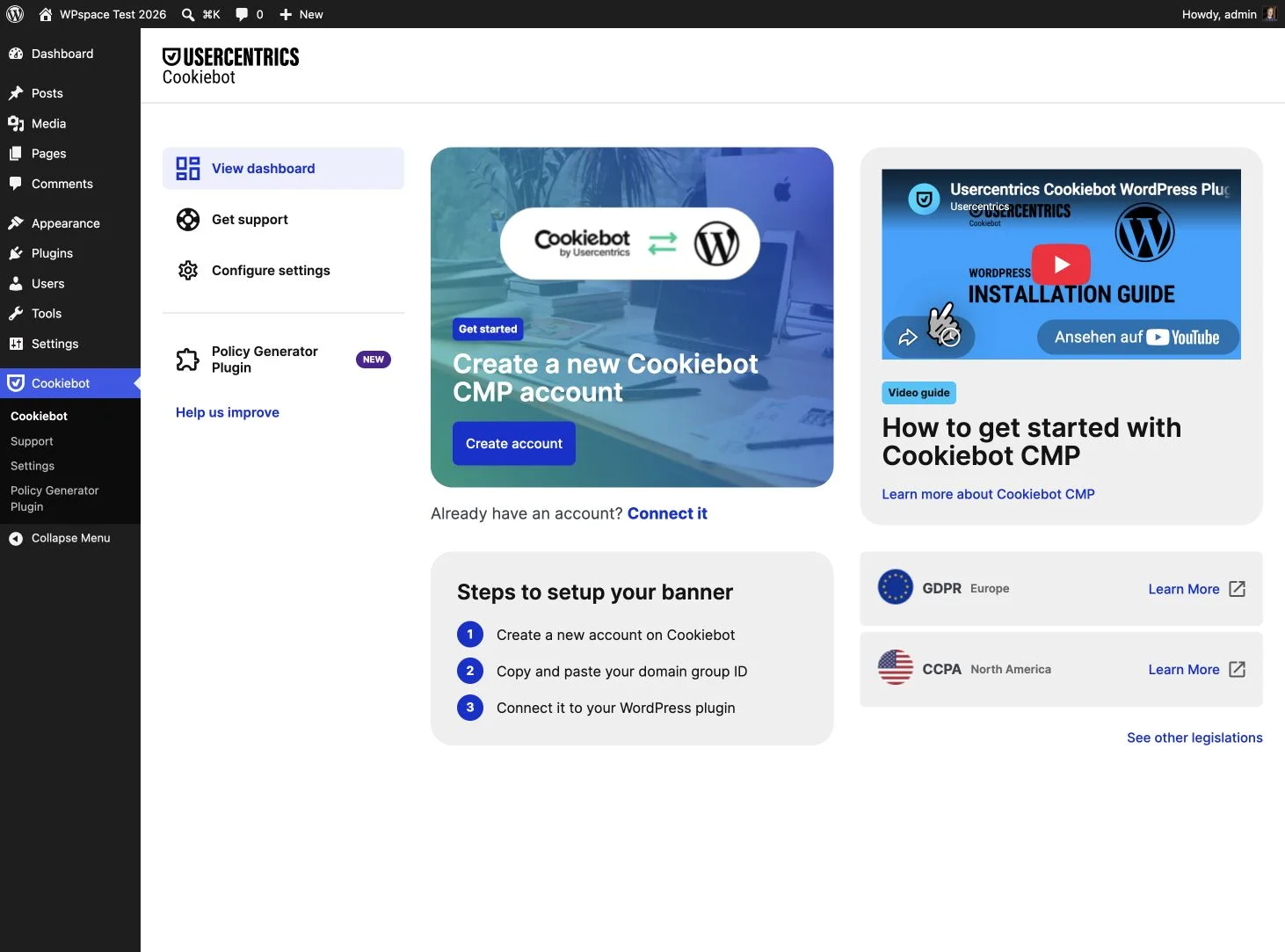Click the Connect it link
1285x952 pixels.
point(667,513)
